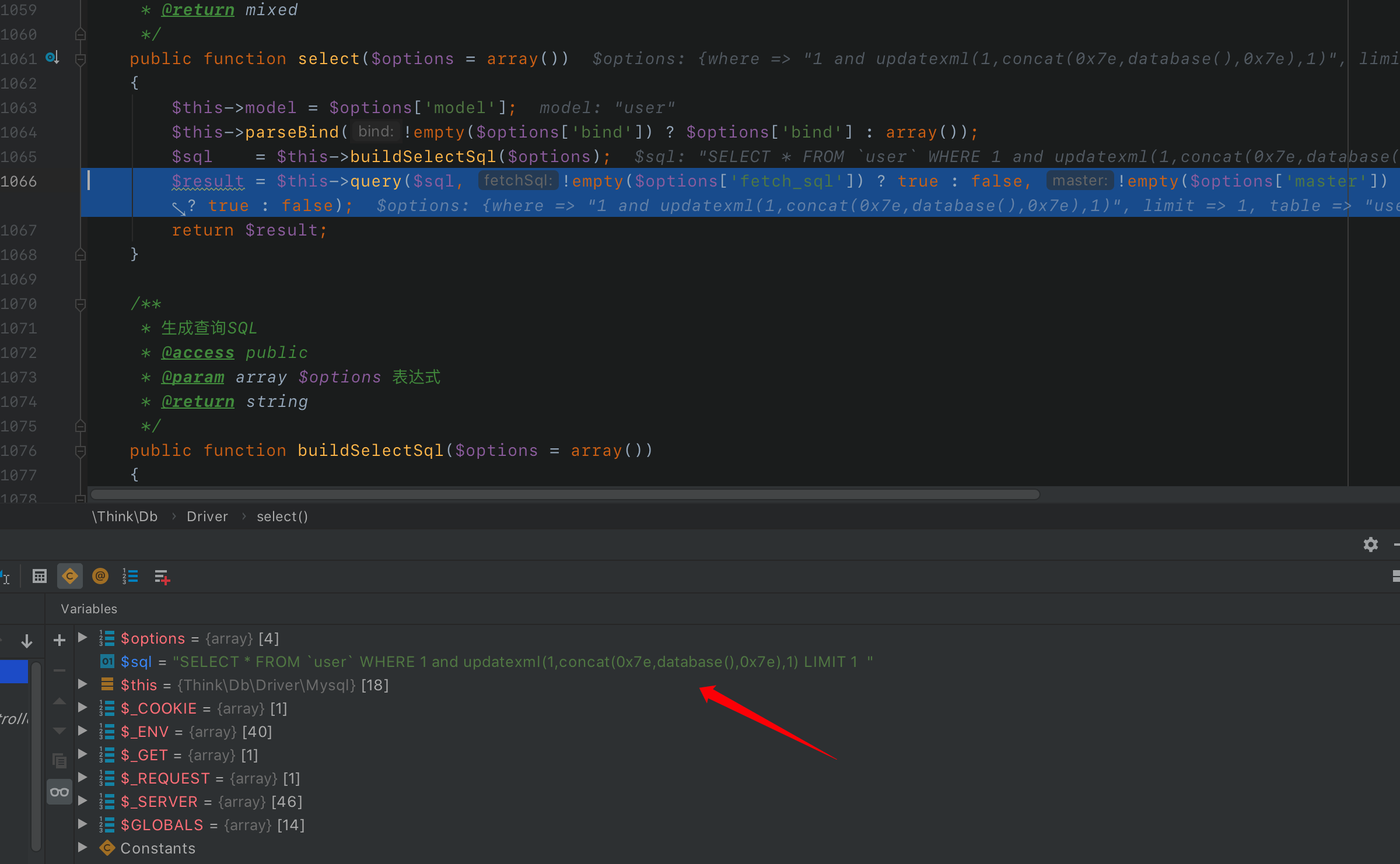The image size is (1400, 864).
Task: Toggle the downward arrow sort control
Action: (27, 640)
